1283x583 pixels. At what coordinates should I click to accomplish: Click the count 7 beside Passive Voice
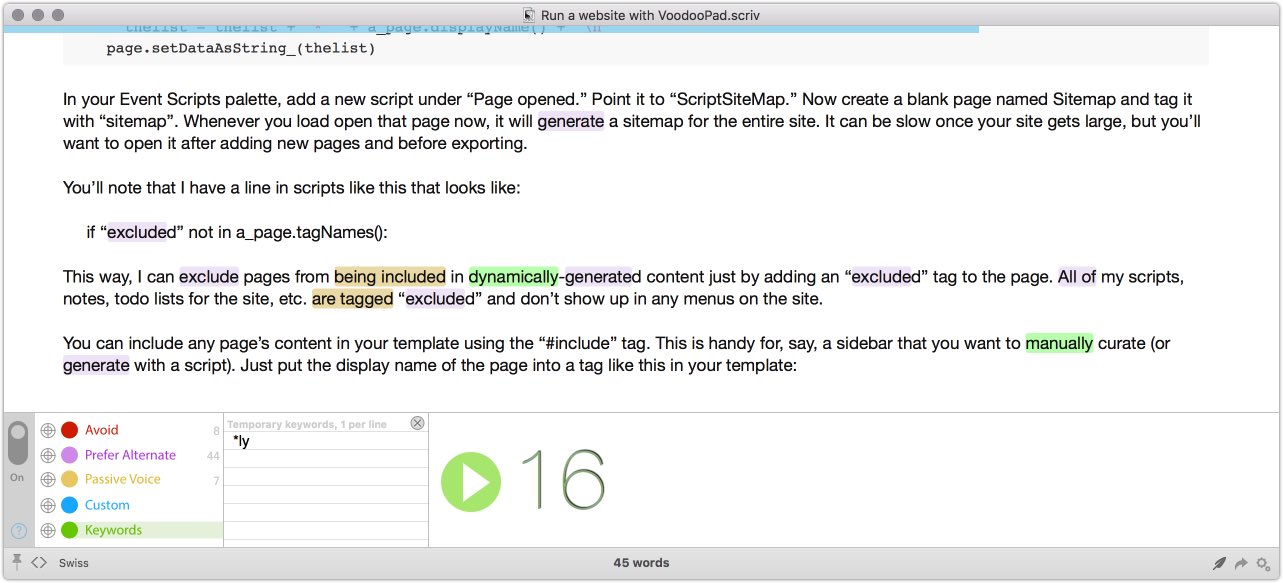coord(216,481)
